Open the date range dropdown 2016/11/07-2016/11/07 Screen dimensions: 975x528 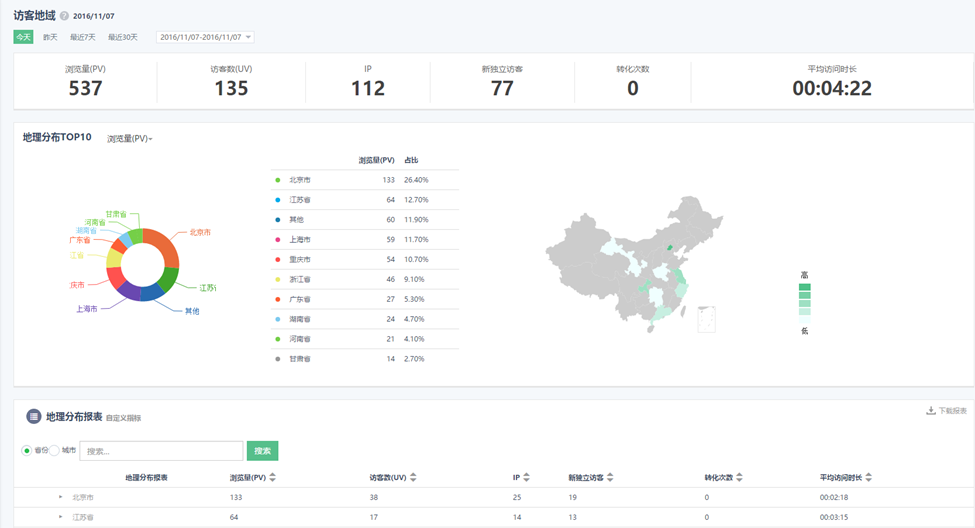pos(205,37)
